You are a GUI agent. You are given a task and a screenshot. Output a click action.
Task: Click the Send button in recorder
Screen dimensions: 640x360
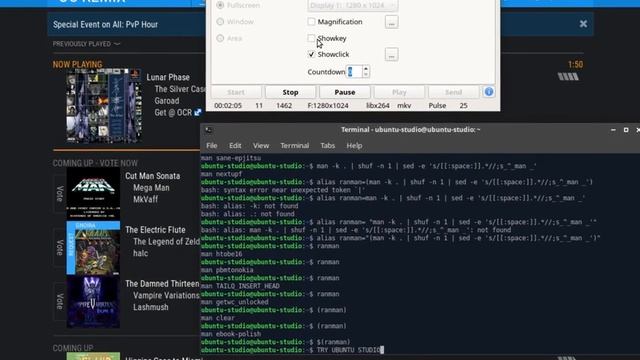[x=453, y=92]
